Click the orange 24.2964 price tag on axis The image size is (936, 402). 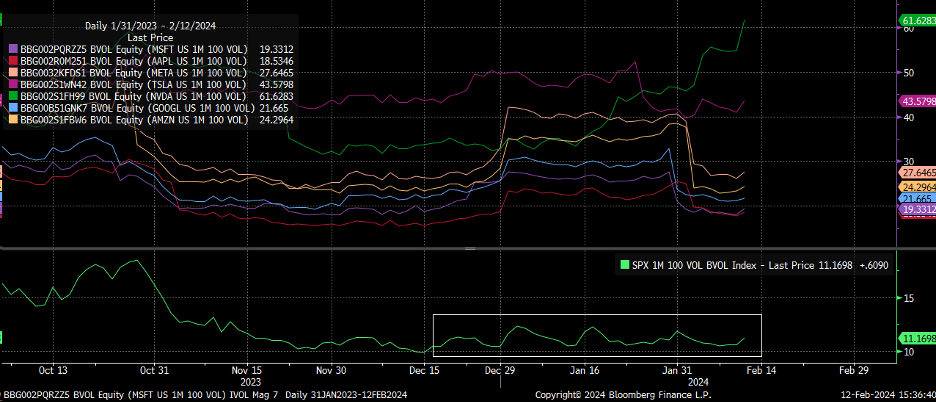click(x=916, y=186)
